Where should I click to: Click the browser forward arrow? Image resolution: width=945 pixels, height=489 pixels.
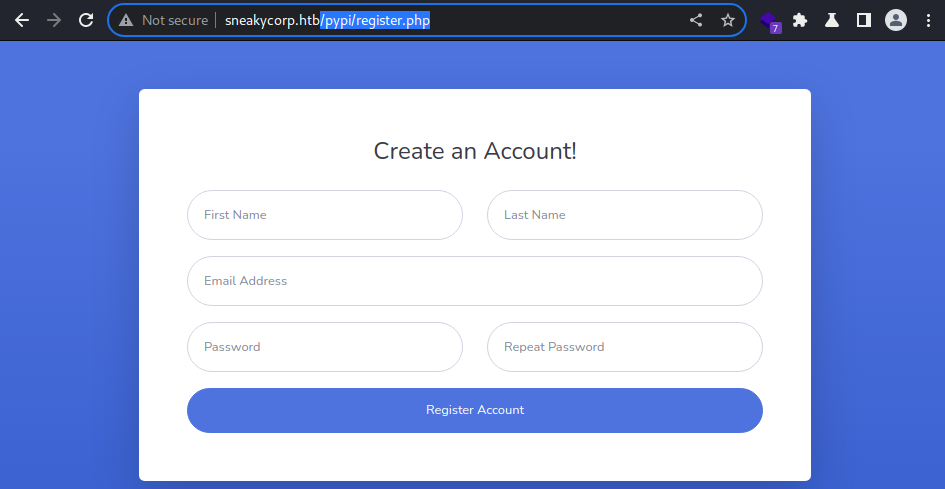[54, 21]
